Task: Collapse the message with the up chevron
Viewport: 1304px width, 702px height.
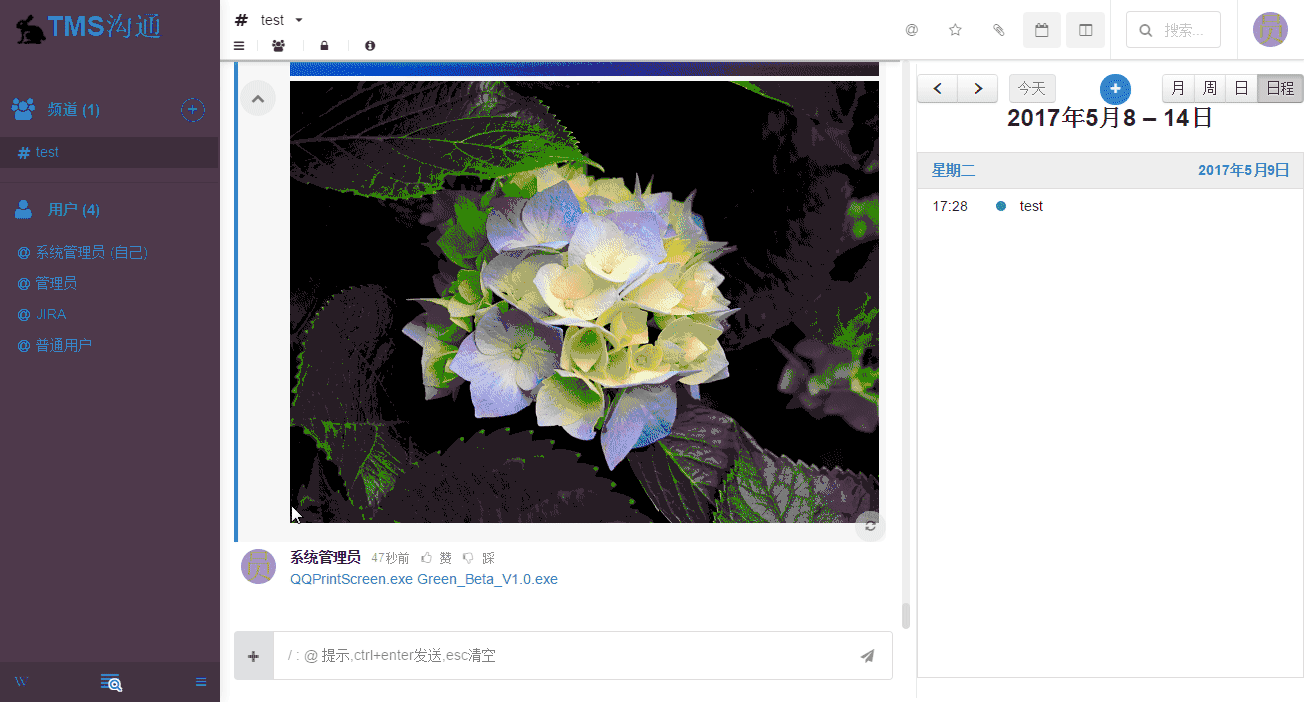Action: (x=257, y=99)
